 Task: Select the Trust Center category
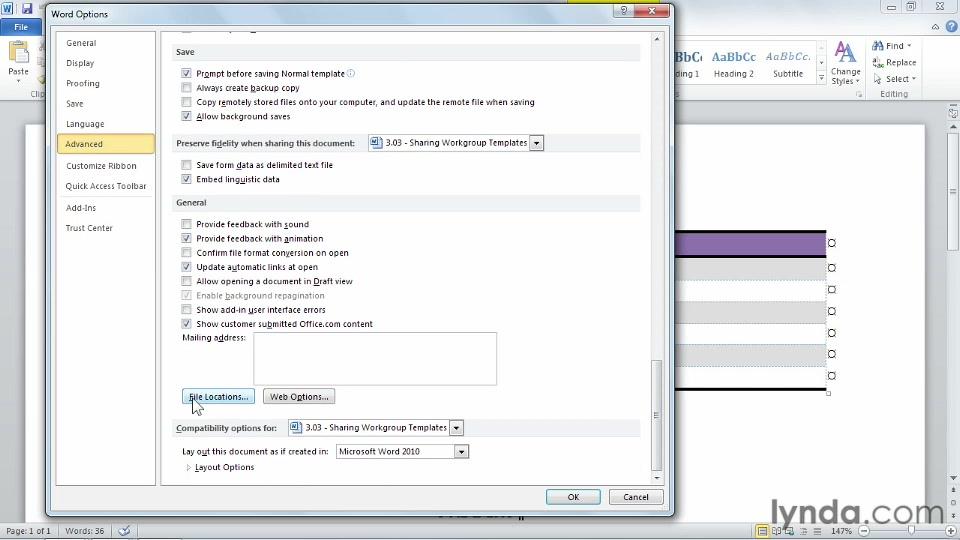[x=105, y=228]
